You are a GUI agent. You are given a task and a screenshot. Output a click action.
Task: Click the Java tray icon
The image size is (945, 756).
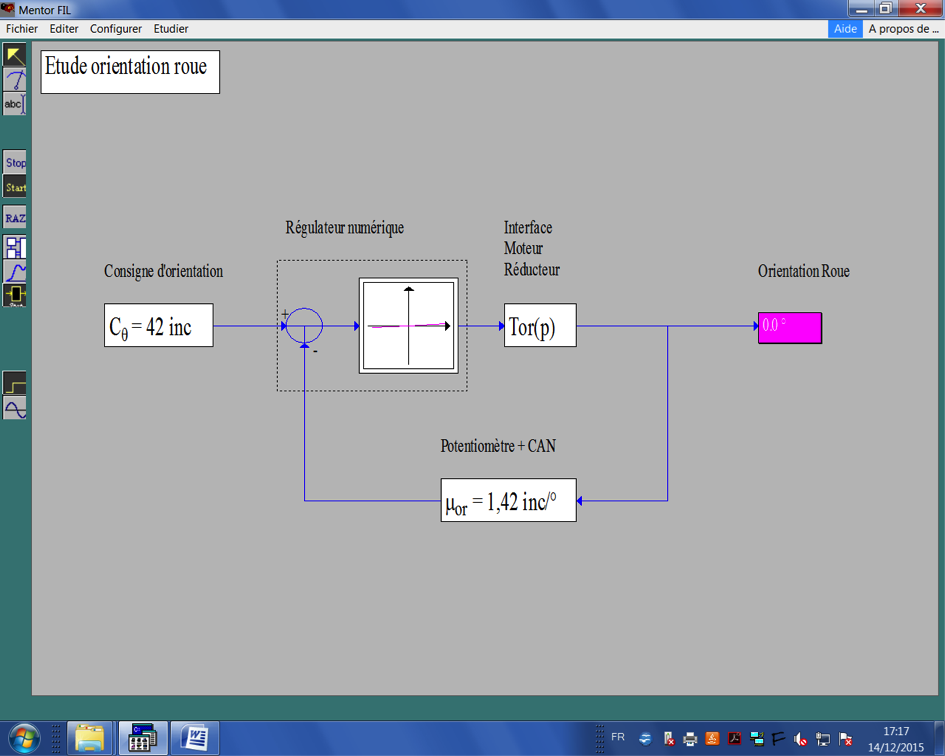(x=712, y=739)
